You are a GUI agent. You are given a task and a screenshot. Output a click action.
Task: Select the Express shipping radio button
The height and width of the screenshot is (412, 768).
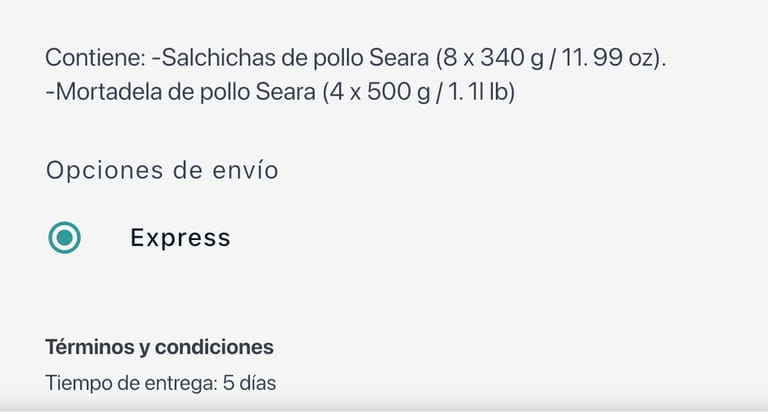(x=65, y=238)
